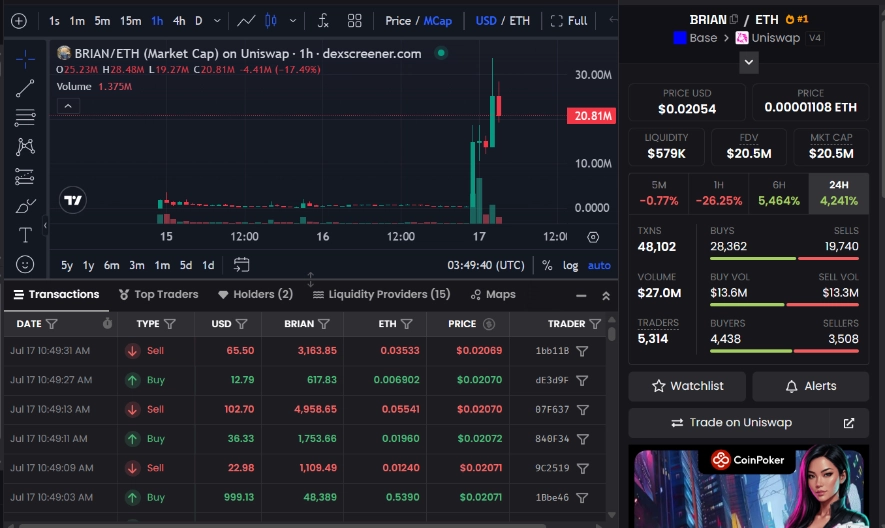Viewport: 885px width, 528px height.
Task: Open the CoinPoker advertisement banner
Action: [748, 486]
